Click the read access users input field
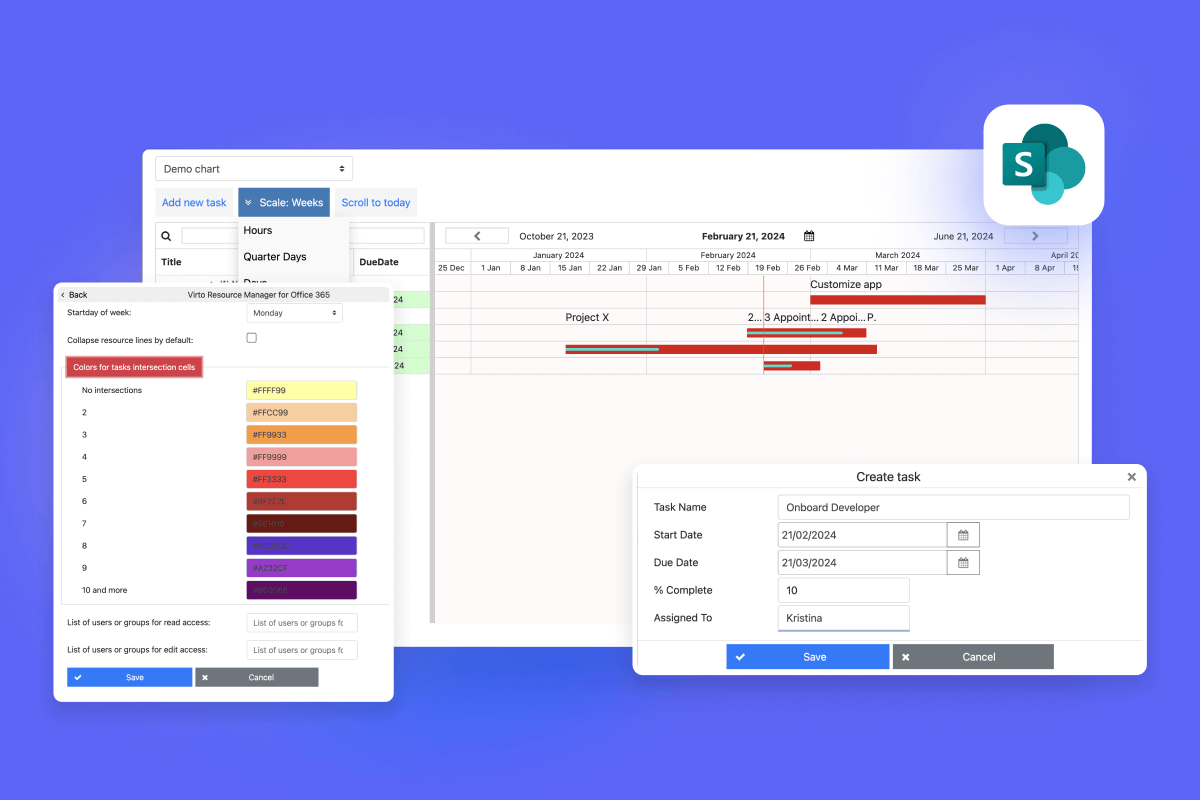Screen dimensions: 1200x800 [x=302, y=623]
